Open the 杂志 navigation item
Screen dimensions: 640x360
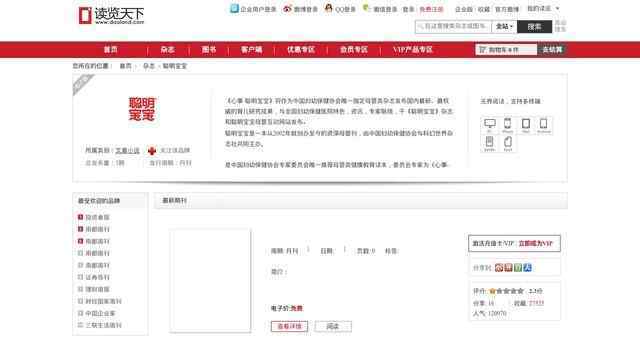[x=167, y=49]
